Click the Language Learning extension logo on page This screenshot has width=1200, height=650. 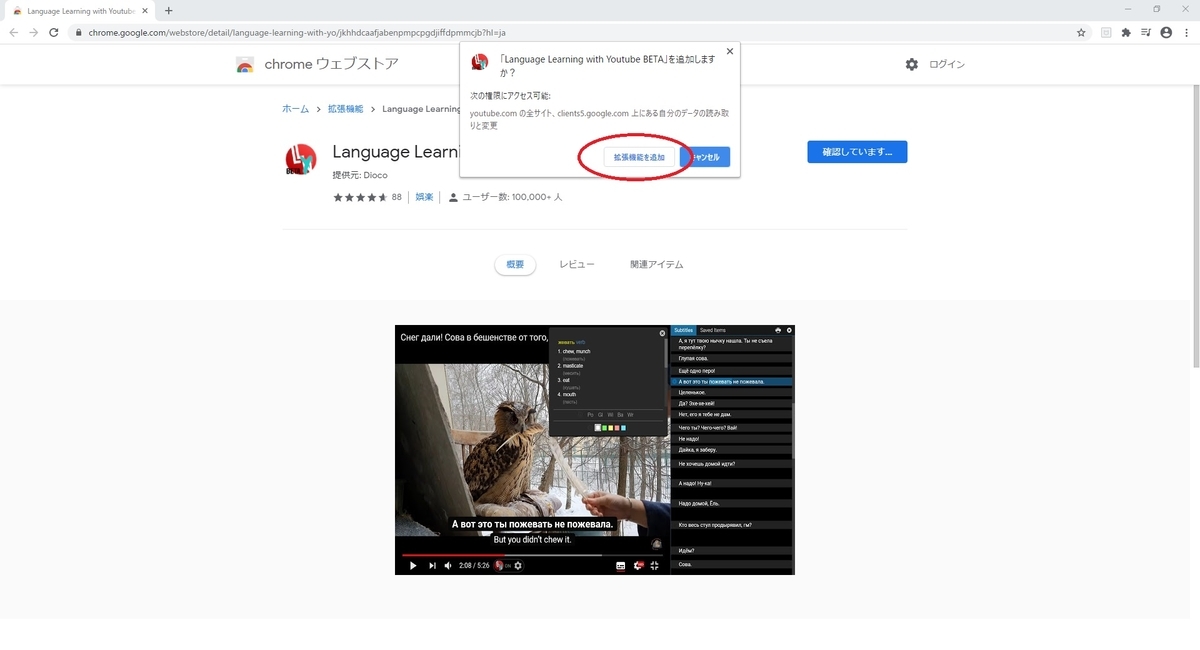coord(300,160)
